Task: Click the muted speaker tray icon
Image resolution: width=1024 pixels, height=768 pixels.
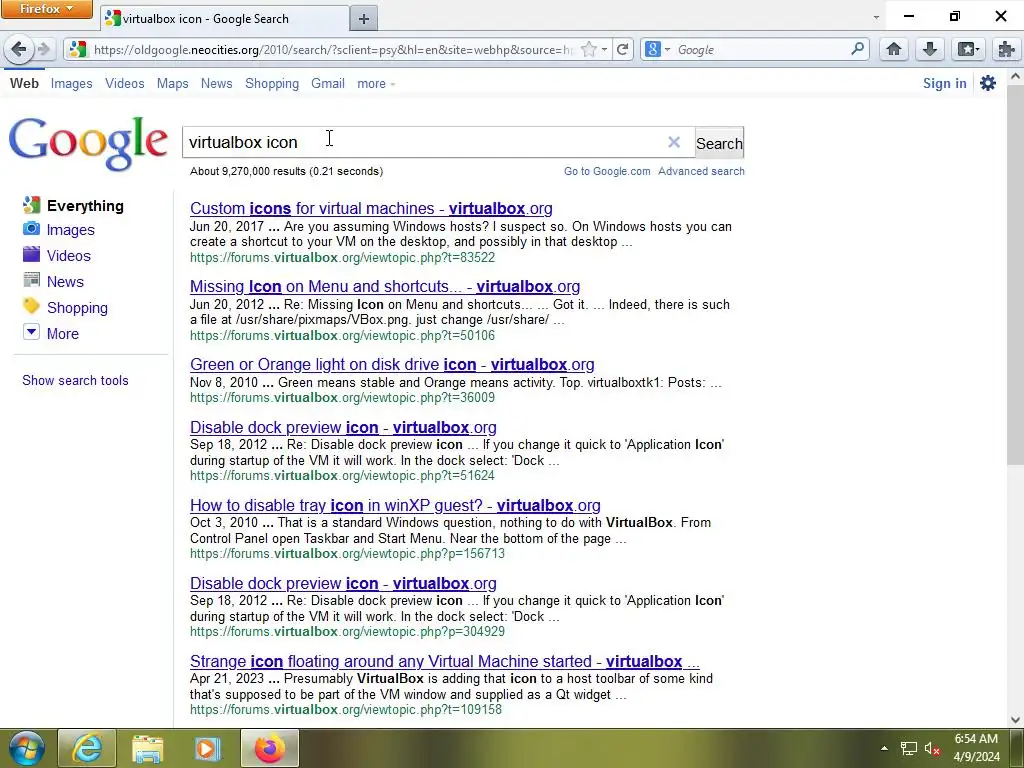Action: pos(932,749)
